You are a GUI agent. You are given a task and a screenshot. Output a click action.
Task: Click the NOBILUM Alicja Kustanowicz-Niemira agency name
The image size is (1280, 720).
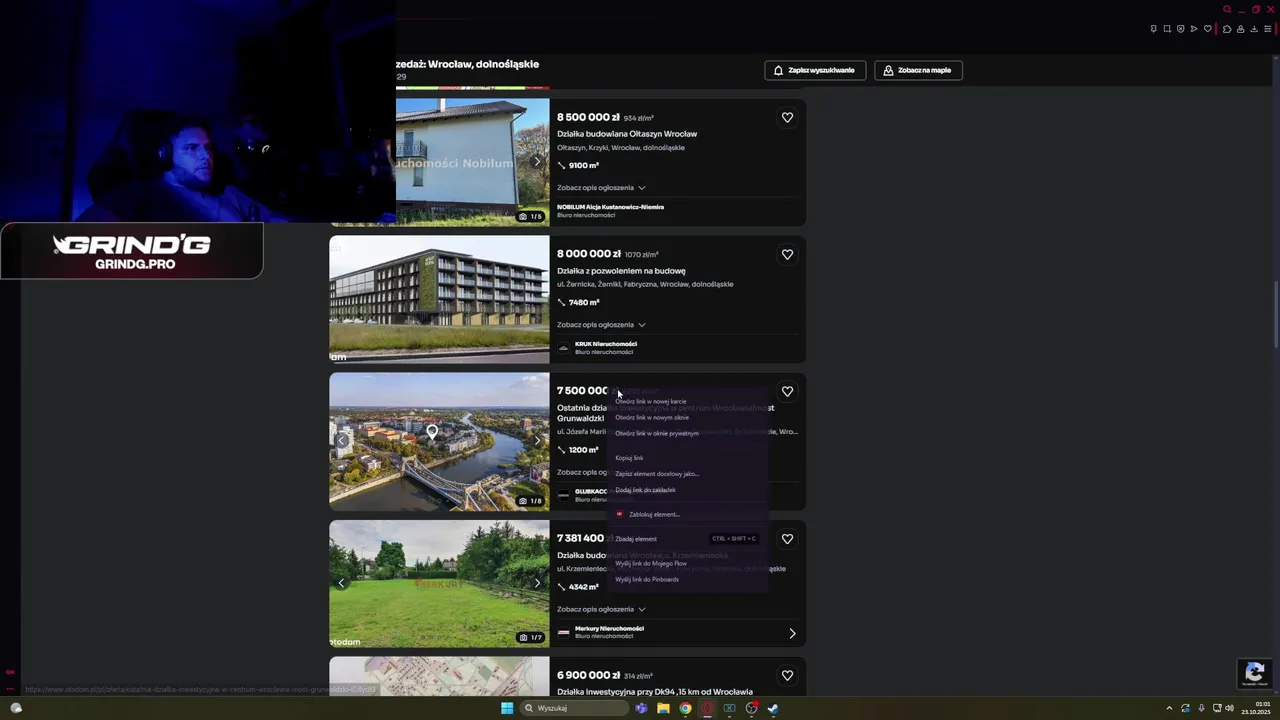(x=610, y=207)
